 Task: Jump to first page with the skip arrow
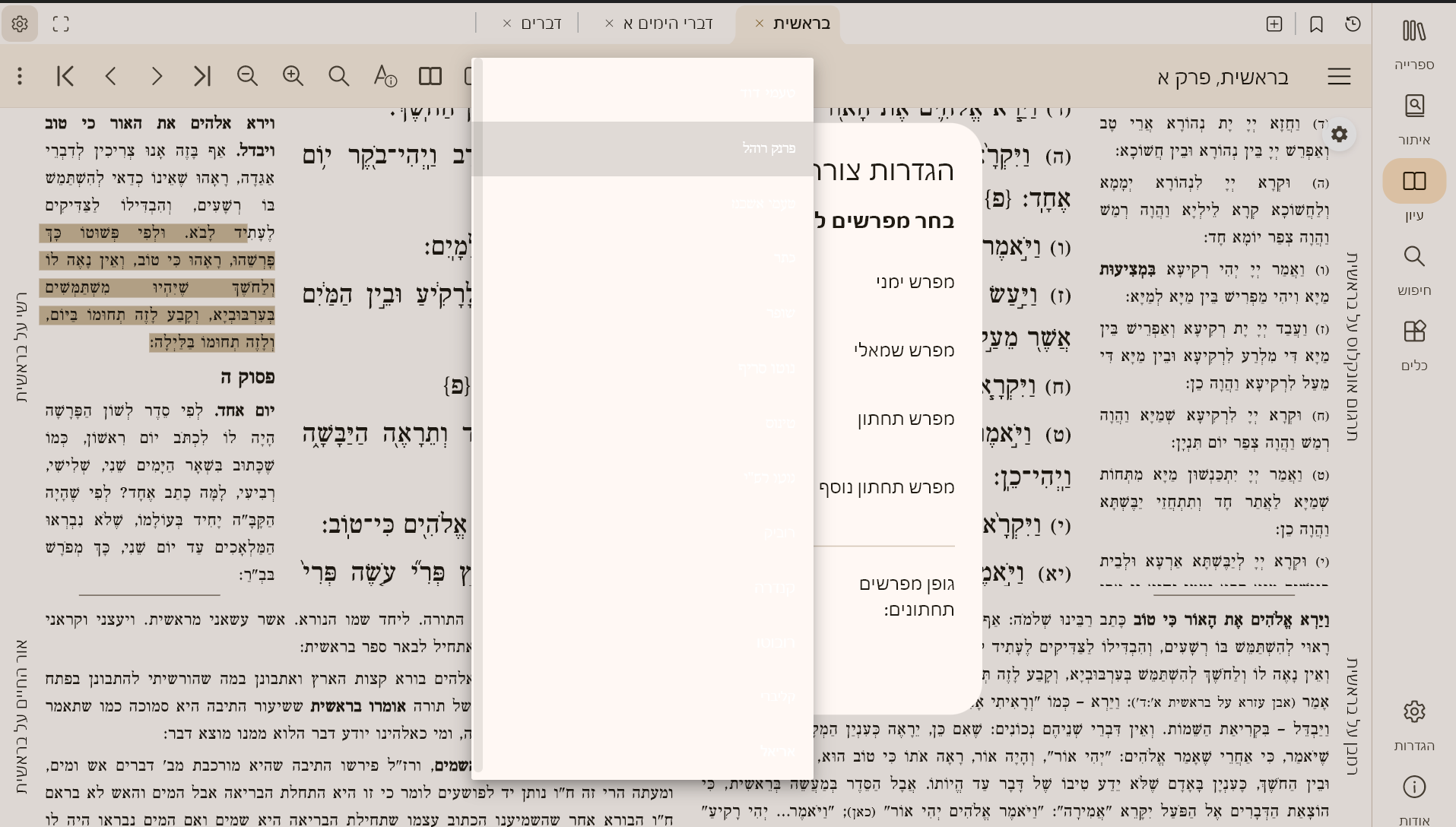pyautogui.click(x=65, y=76)
